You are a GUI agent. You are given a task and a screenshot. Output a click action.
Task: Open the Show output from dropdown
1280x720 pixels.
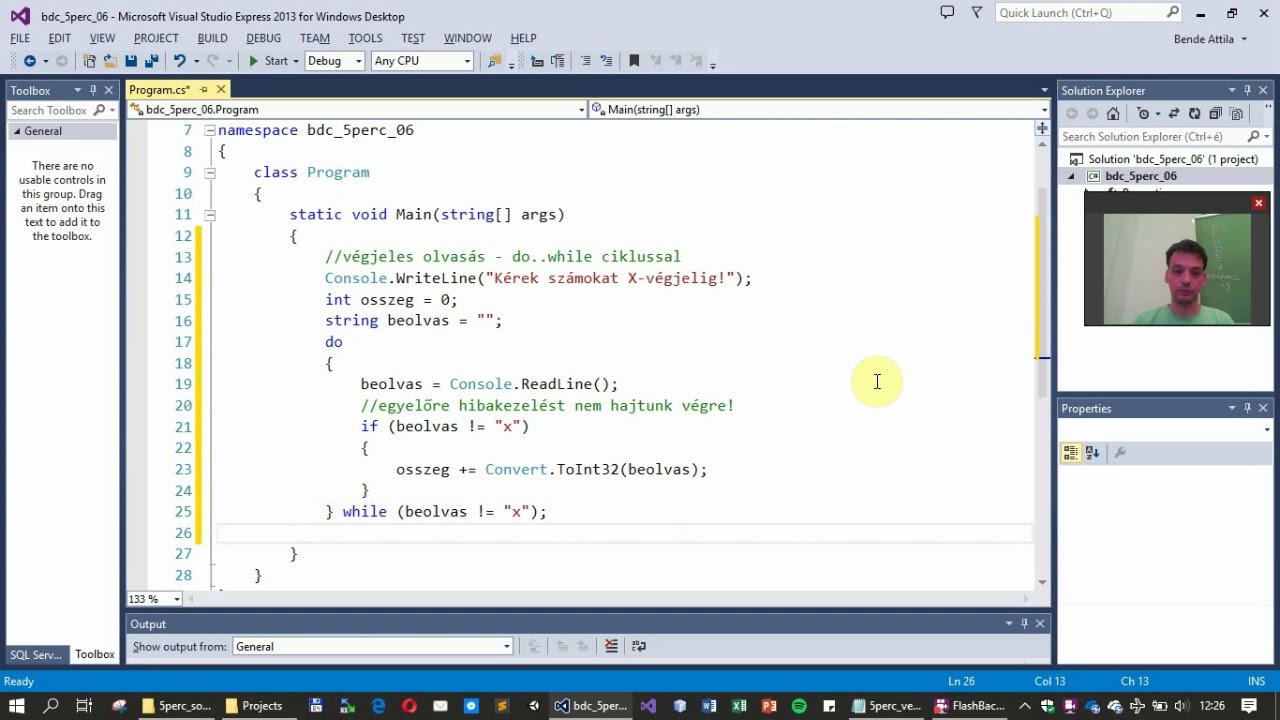372,646
